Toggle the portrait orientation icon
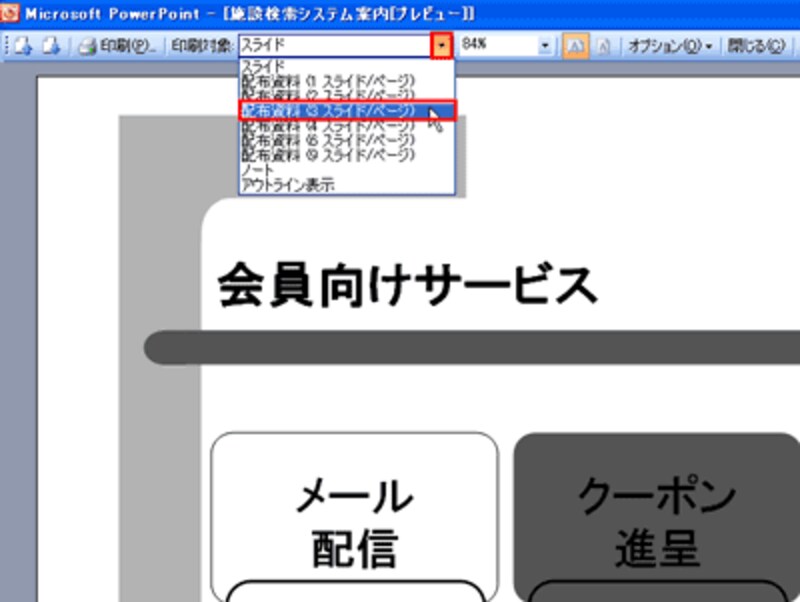800x602 pixels. [603, 46]
